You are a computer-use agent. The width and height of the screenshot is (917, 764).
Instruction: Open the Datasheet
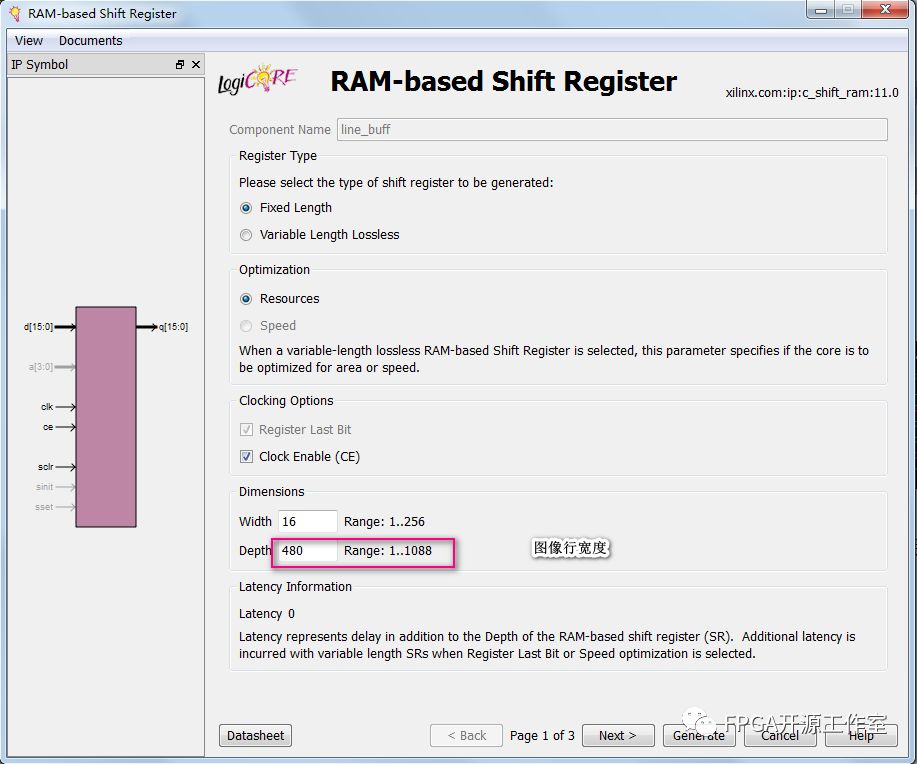click(255, 735)
